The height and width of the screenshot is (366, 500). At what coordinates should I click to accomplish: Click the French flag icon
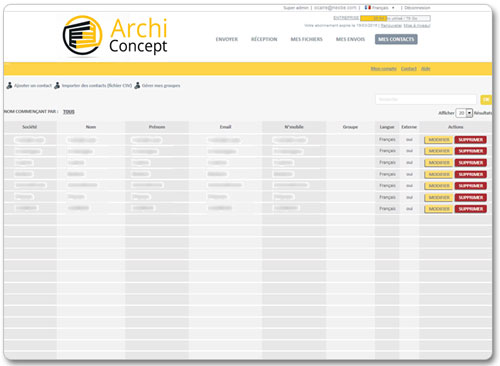[x=368, y=7]
